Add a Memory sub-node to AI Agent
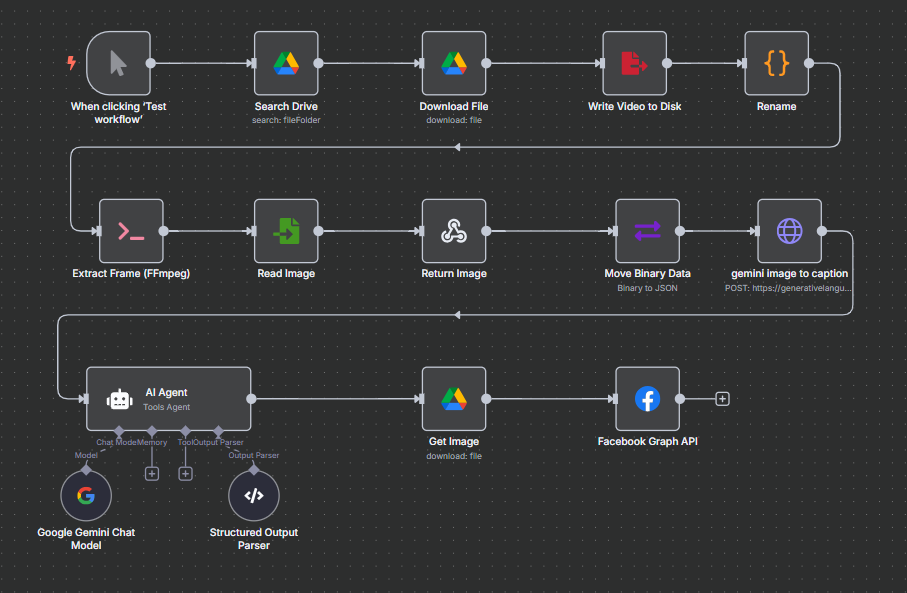Image resolution: width=907 pixels, height=593 pixels. pos(152,474)
